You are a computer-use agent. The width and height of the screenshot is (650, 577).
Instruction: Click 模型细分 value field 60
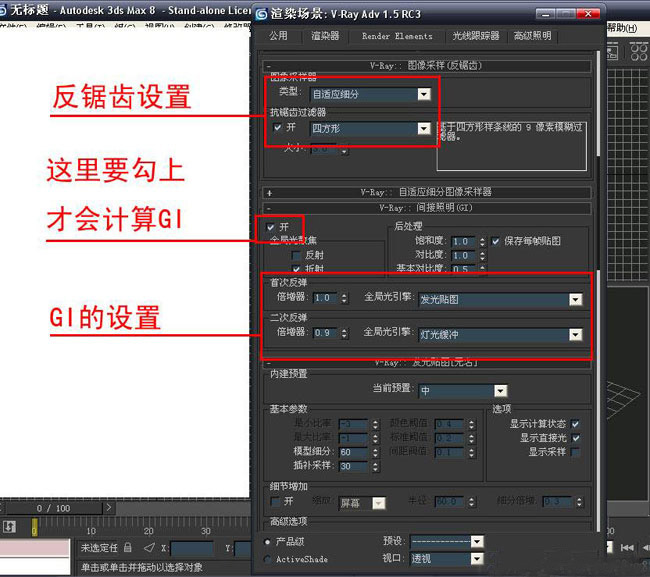tap(354, 452)
